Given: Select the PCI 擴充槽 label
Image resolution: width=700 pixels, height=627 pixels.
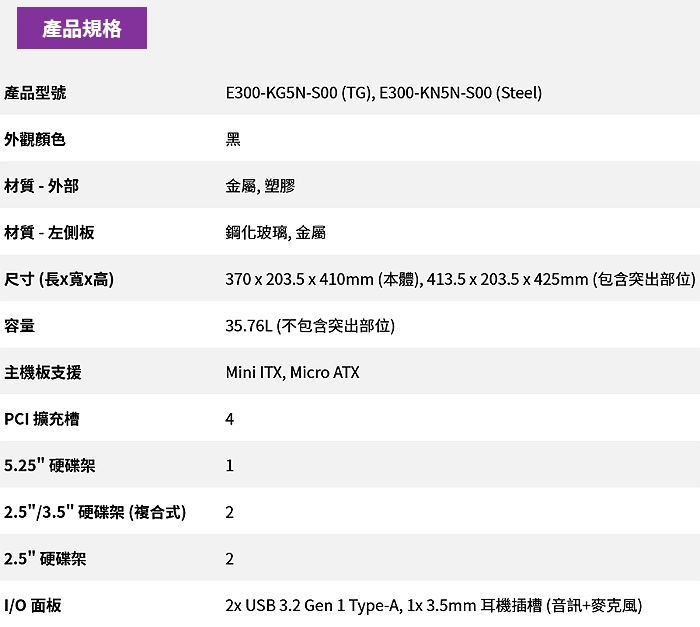Looking at the screenshot, I should click(x=41, y=419).
